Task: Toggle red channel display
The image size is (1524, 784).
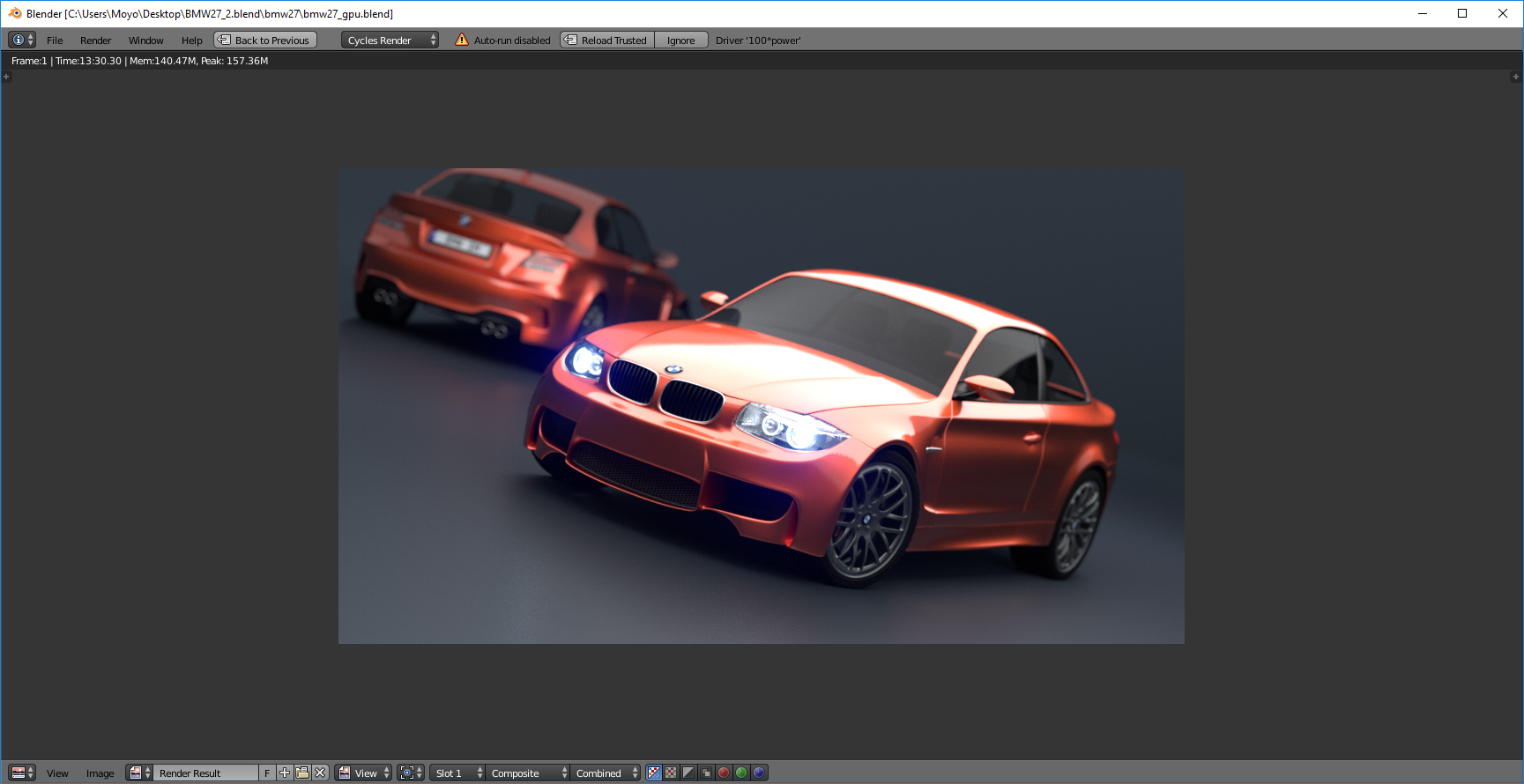Action: pyautogui.click(x=724, y=773)
